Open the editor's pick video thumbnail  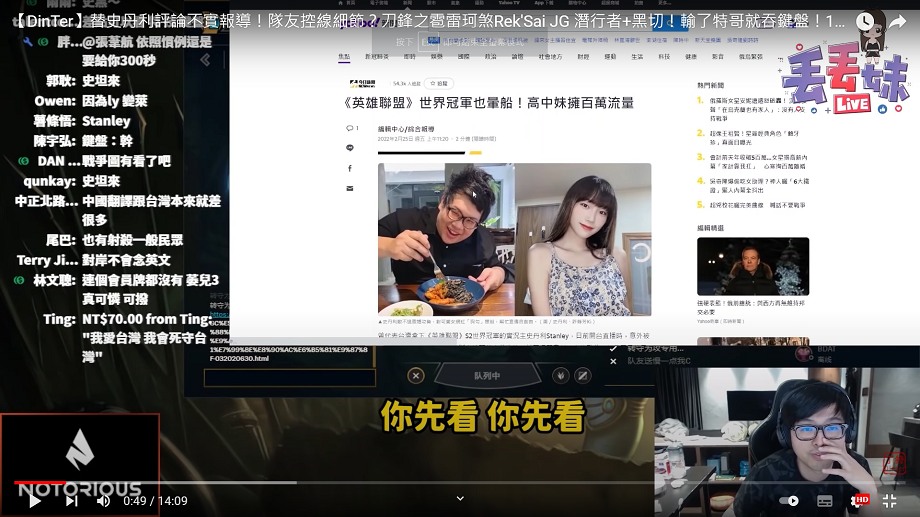tap(753, 266)
